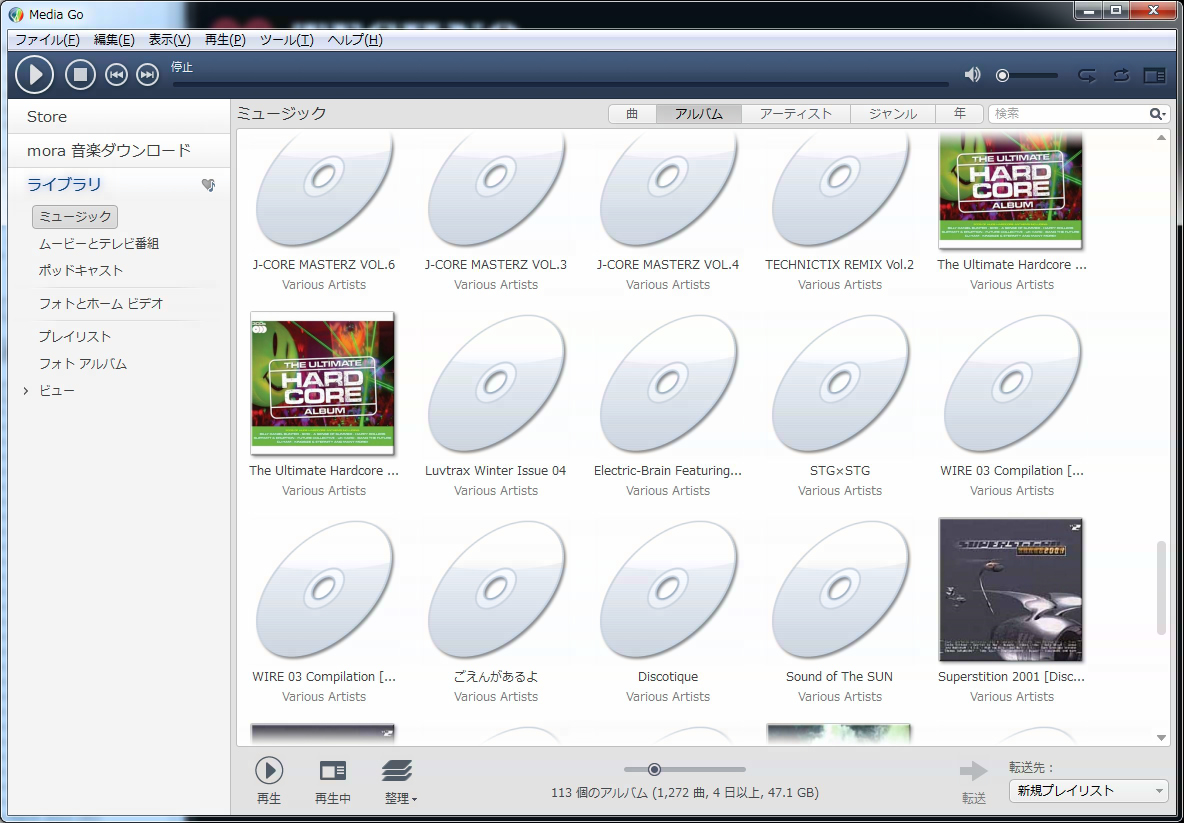
Task: Click the playback progress bar
Action: coord(560,84)
